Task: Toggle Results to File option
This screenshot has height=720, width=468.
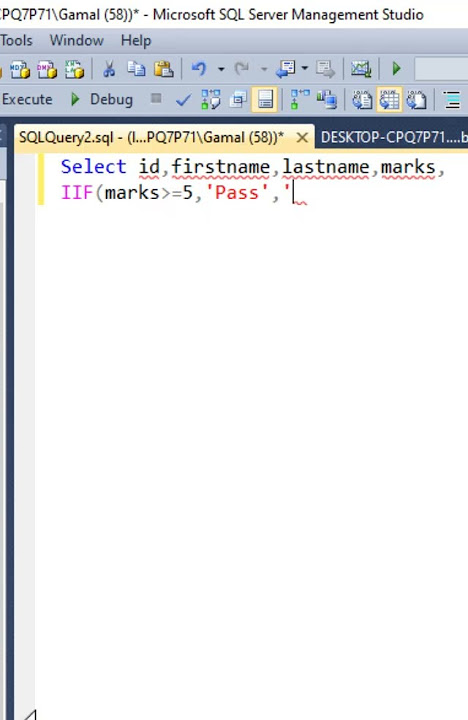Action: pyautogui.click(x=416, y=99)
